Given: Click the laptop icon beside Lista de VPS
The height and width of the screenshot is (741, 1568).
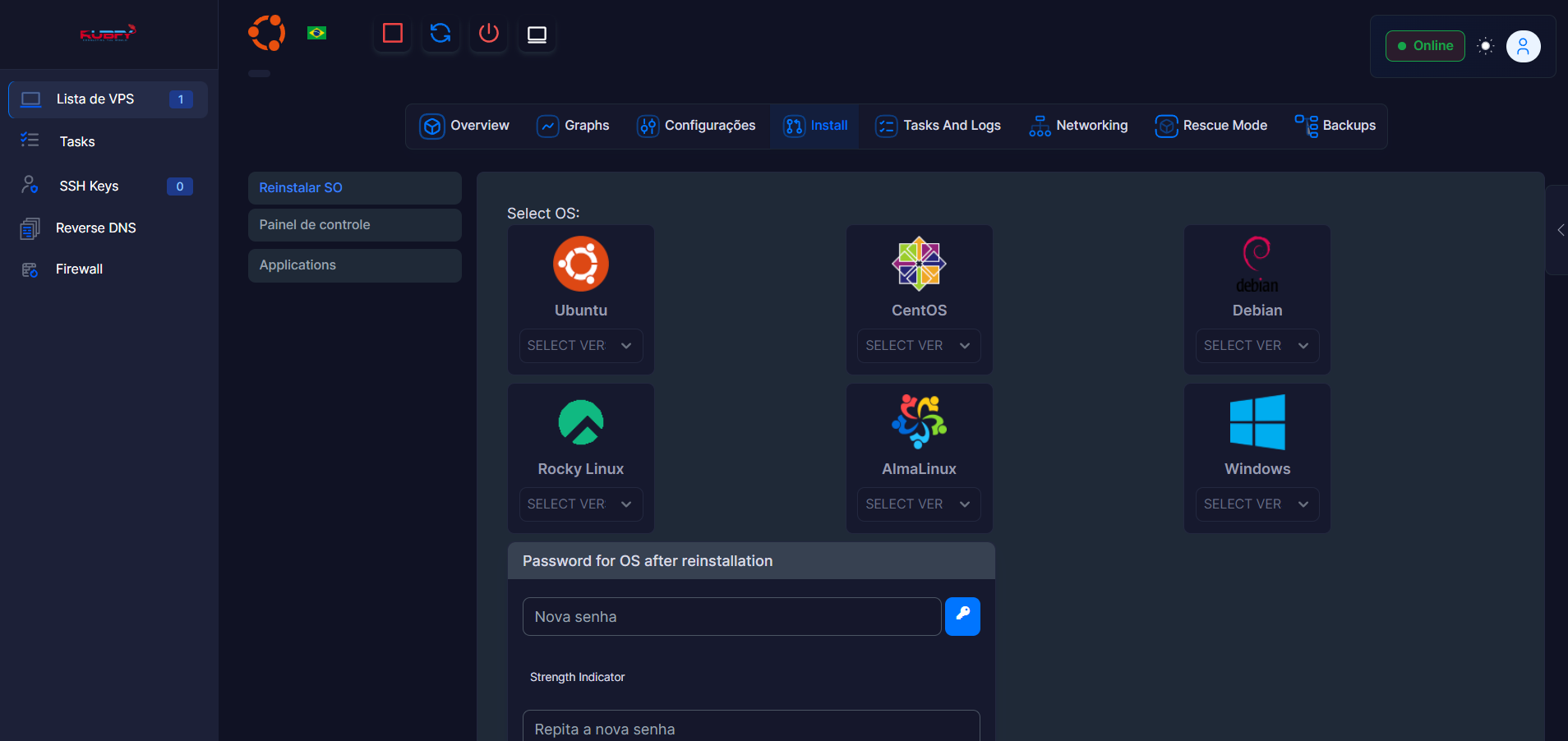Looking at the screenshot, I should click(31, 99).
